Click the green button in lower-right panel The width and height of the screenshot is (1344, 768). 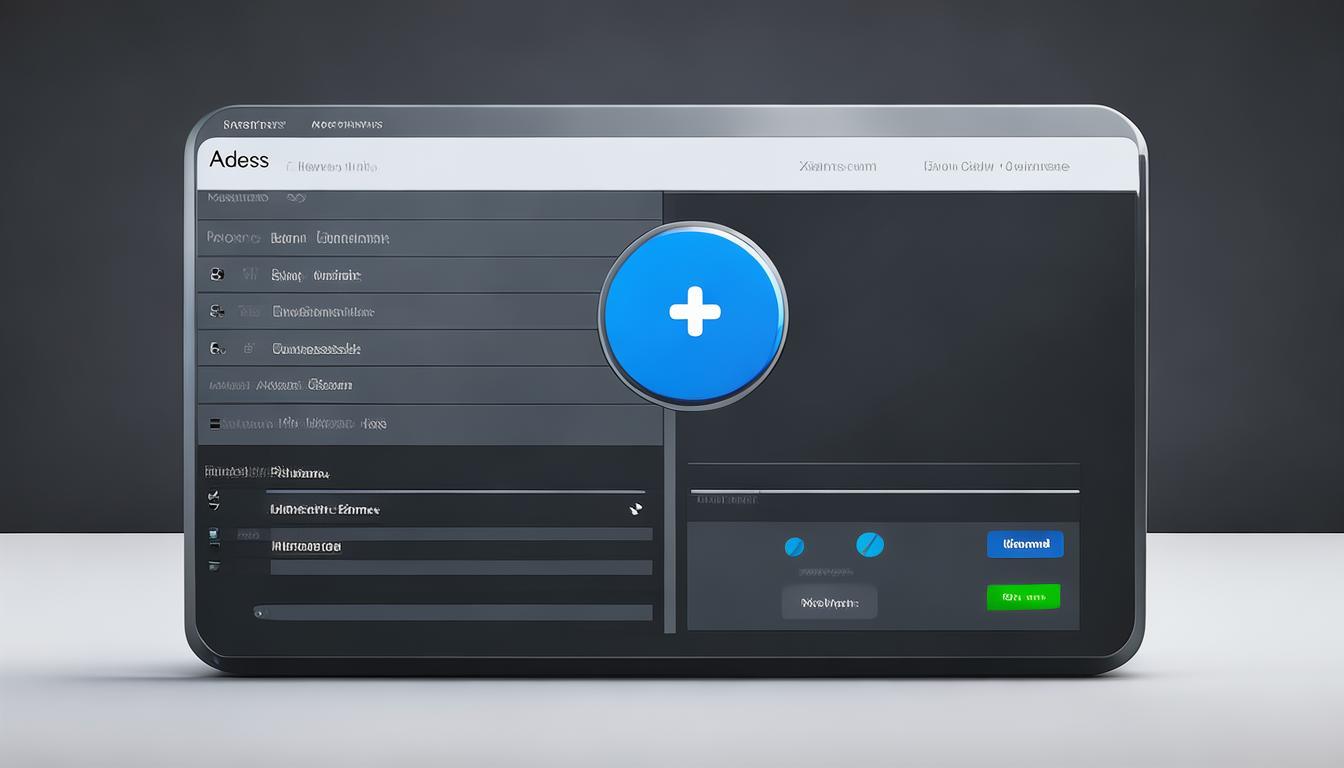1023,597
